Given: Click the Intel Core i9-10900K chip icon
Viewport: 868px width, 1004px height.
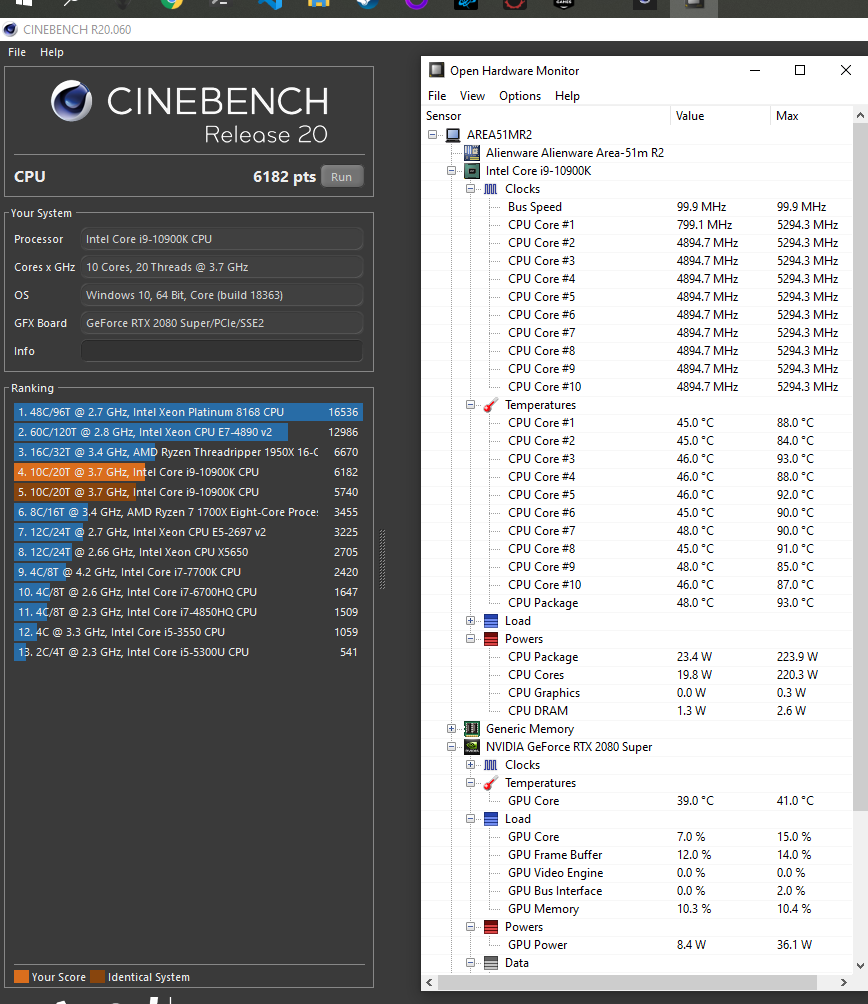Looking at the screenshot, I should 472,170.
